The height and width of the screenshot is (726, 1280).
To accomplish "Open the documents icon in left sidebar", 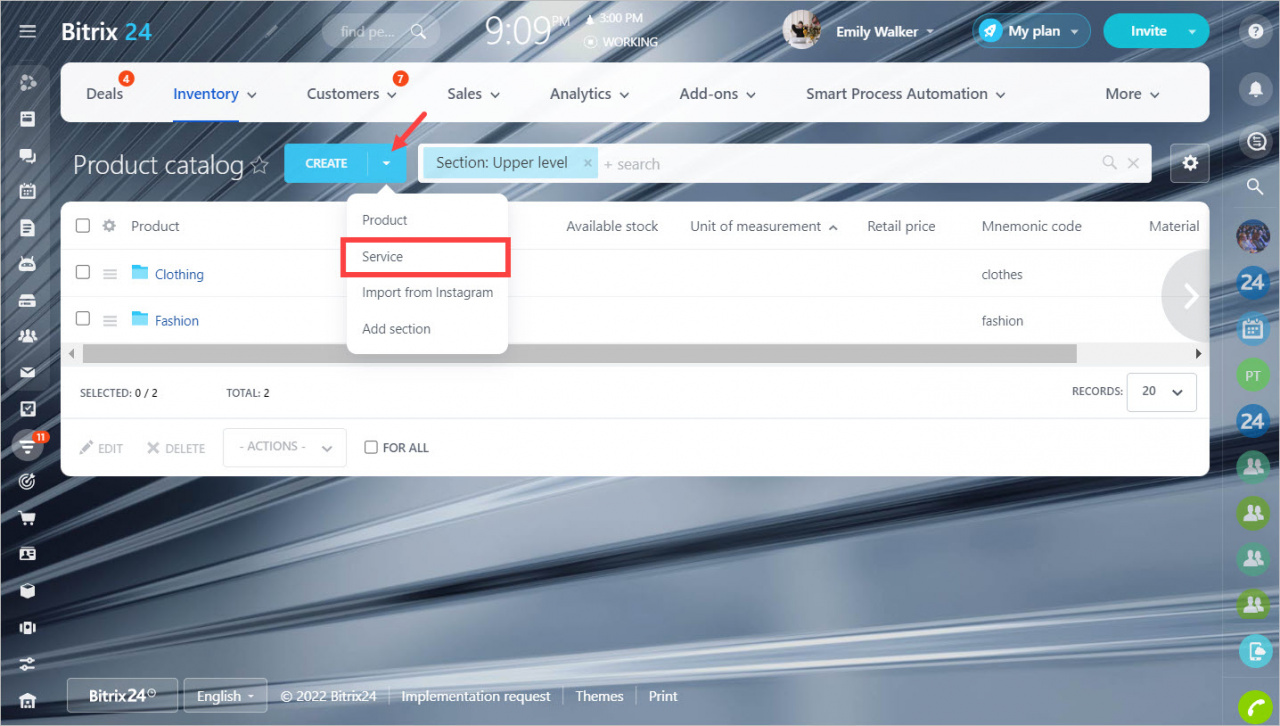I will [27, 228].
